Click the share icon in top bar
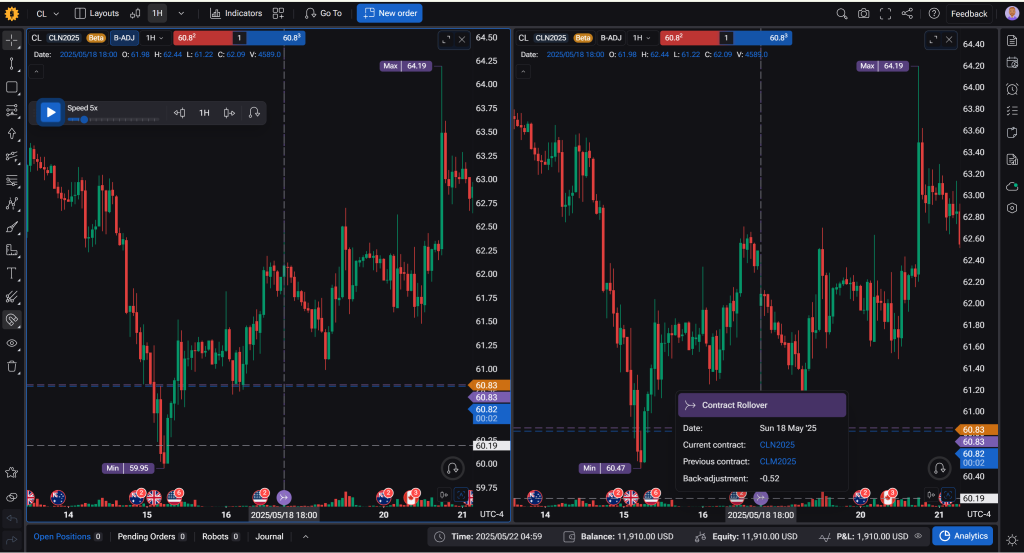 pyautogui.click(x=907, y=13)
